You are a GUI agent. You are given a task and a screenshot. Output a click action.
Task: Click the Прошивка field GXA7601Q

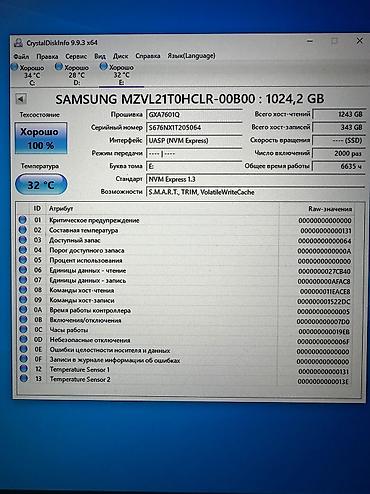click(x=194, y=114)
